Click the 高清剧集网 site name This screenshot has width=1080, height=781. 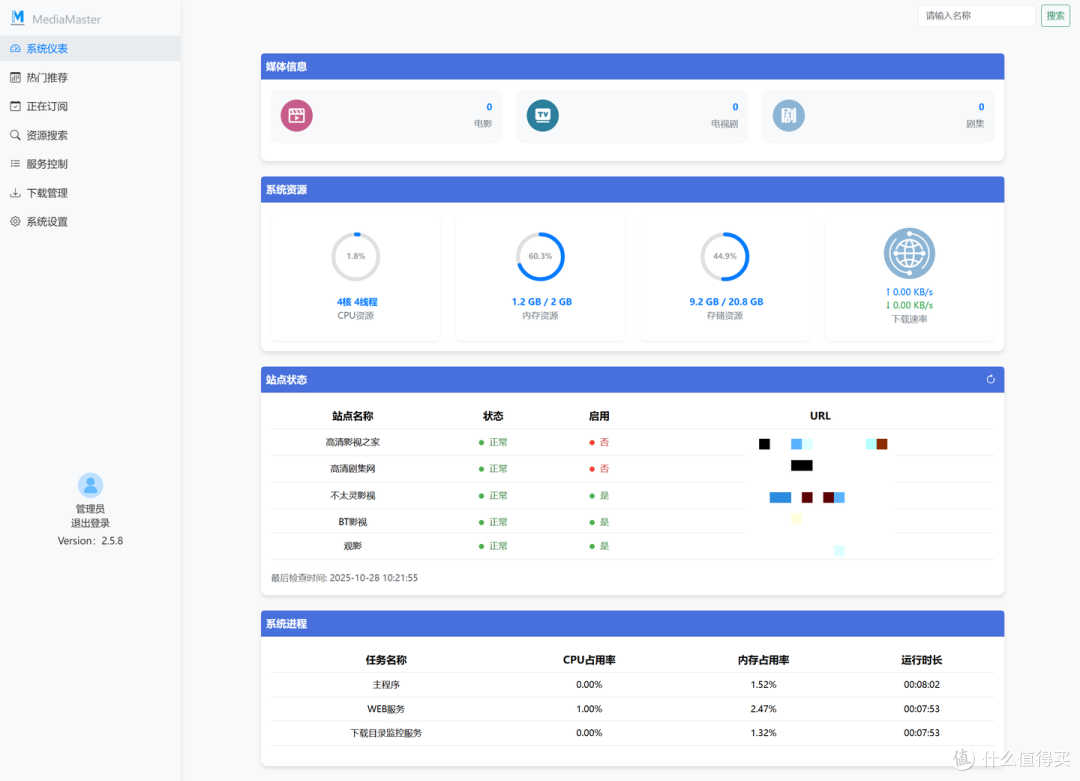(x=353, y=469)
